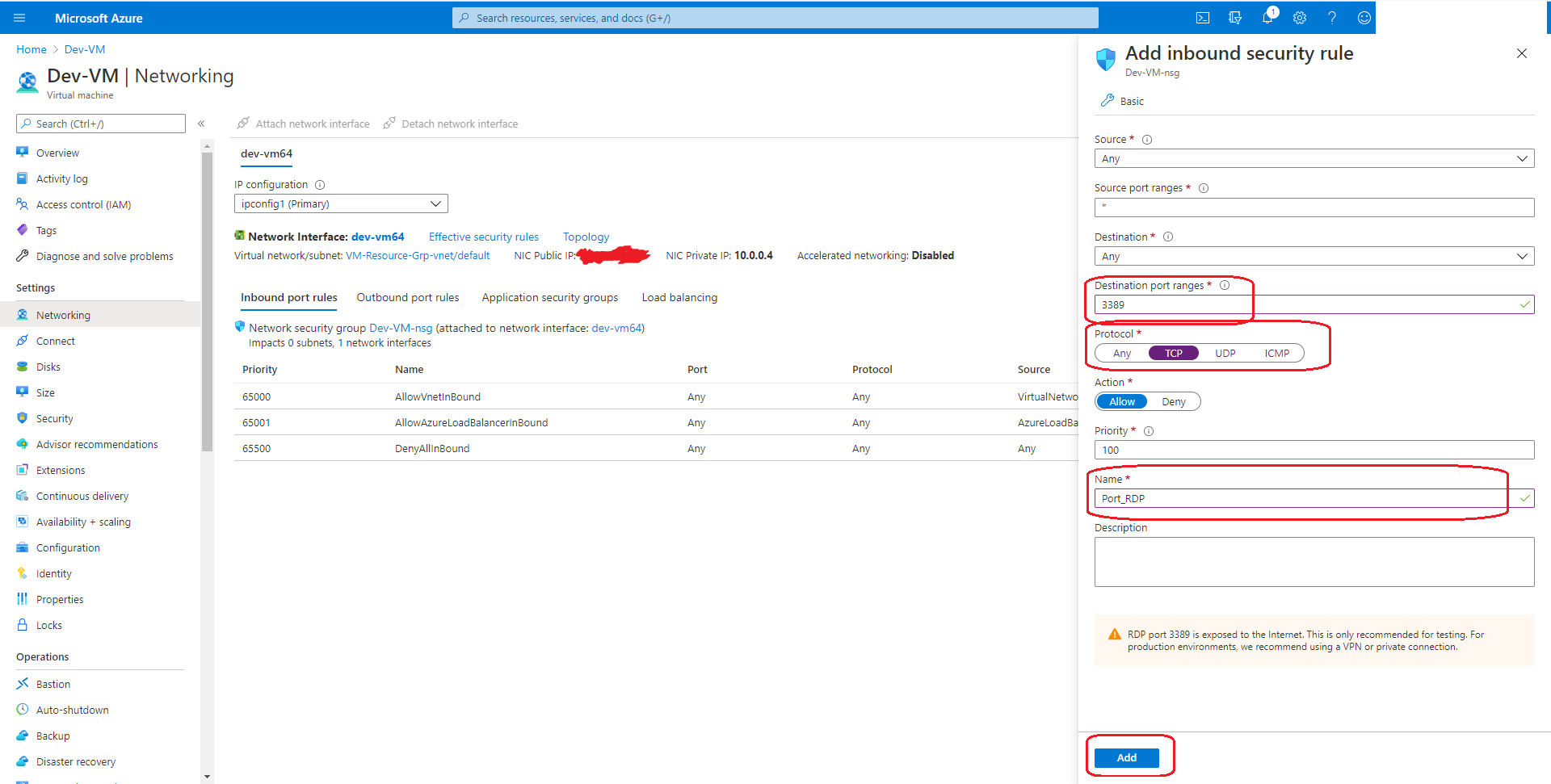Open the Azure portal hamburger menu
The height and width of the screenshot is (784, 1551).
pyautogui.click(x=19, y=18)
